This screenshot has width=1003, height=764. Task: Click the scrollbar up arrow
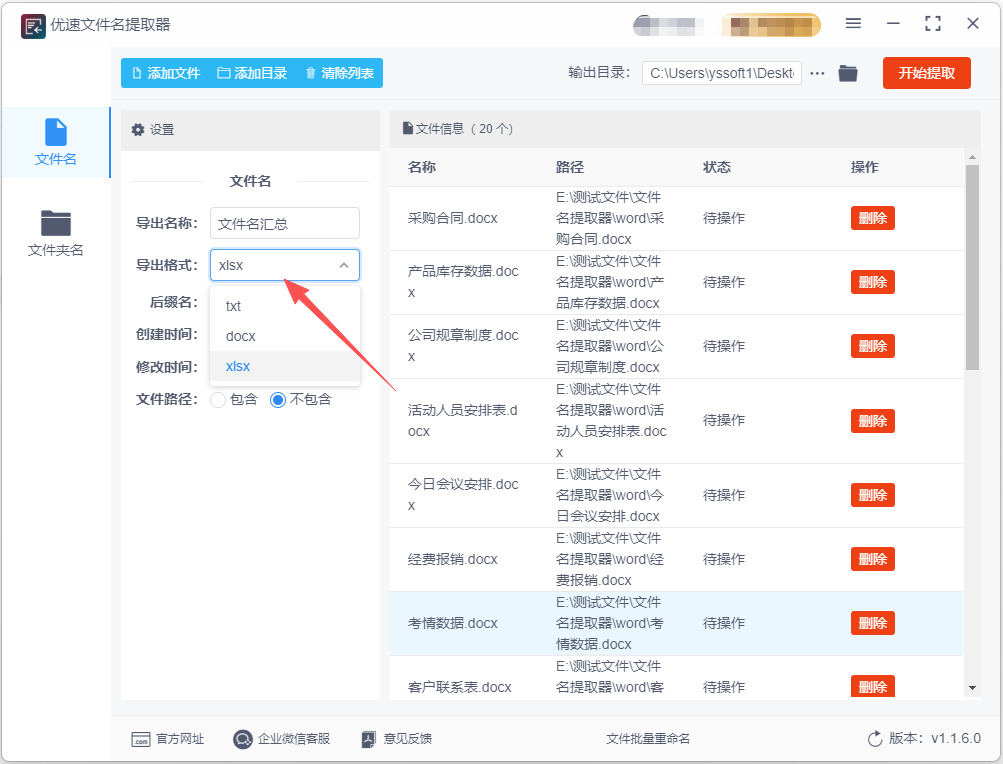[x=972, y=157]
